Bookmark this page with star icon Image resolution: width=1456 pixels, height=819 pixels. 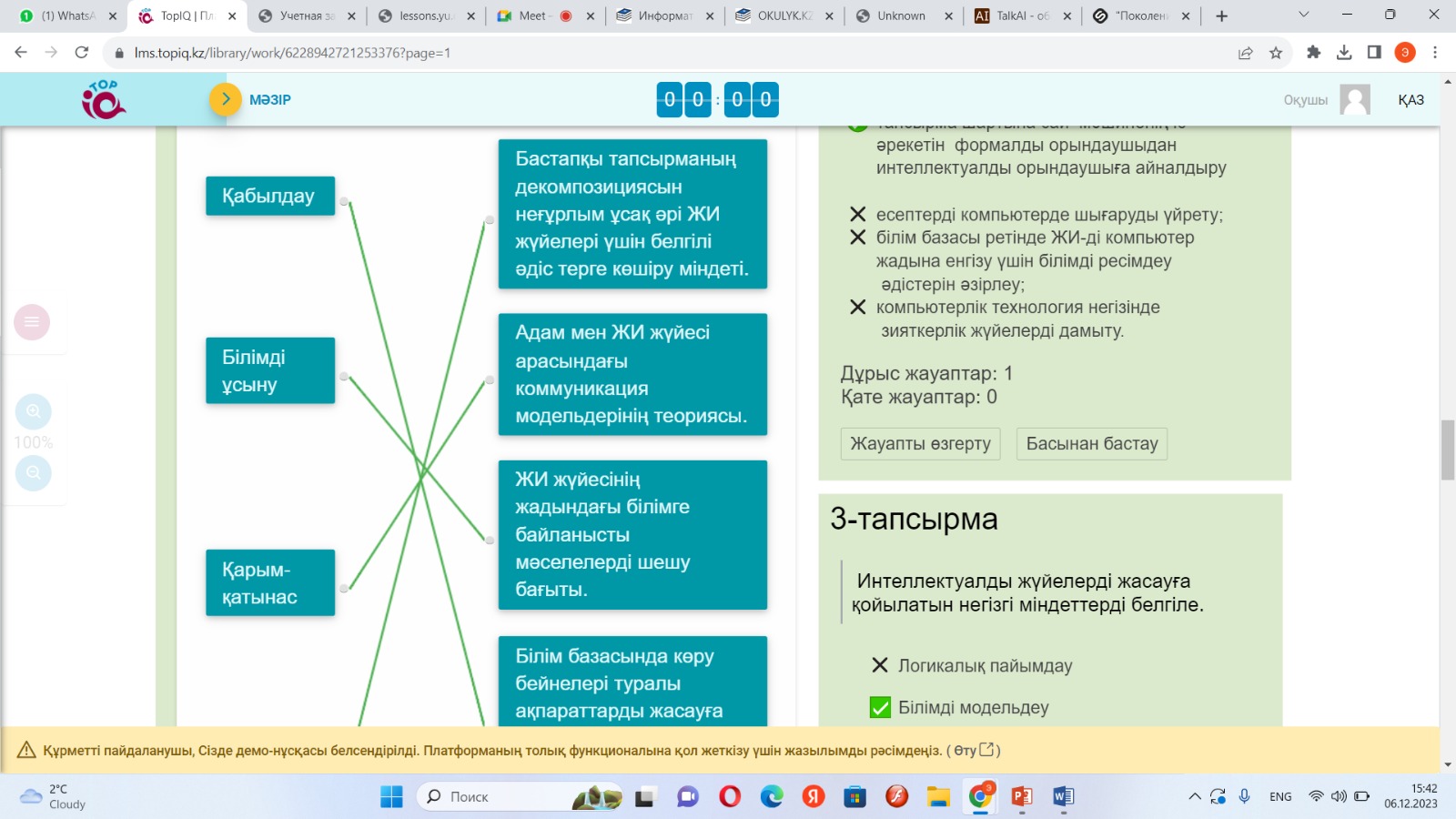(1276, 53)
